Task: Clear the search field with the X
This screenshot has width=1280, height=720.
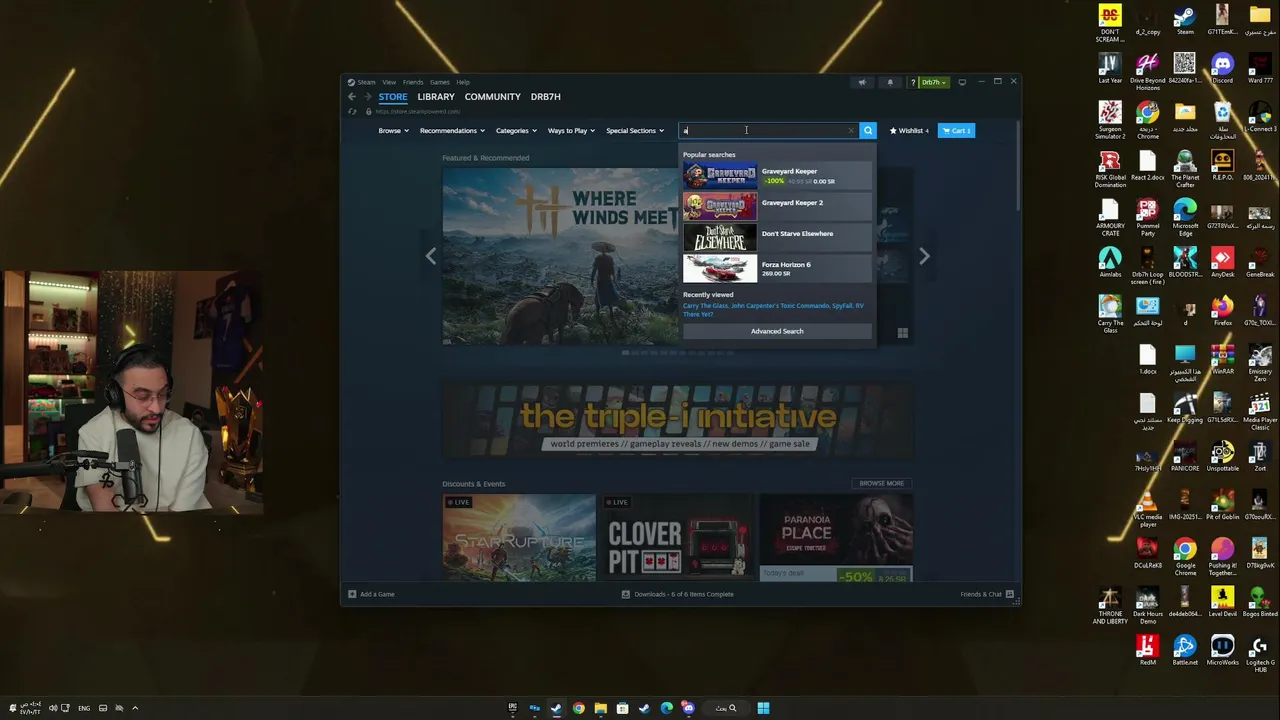Action: 852,130
